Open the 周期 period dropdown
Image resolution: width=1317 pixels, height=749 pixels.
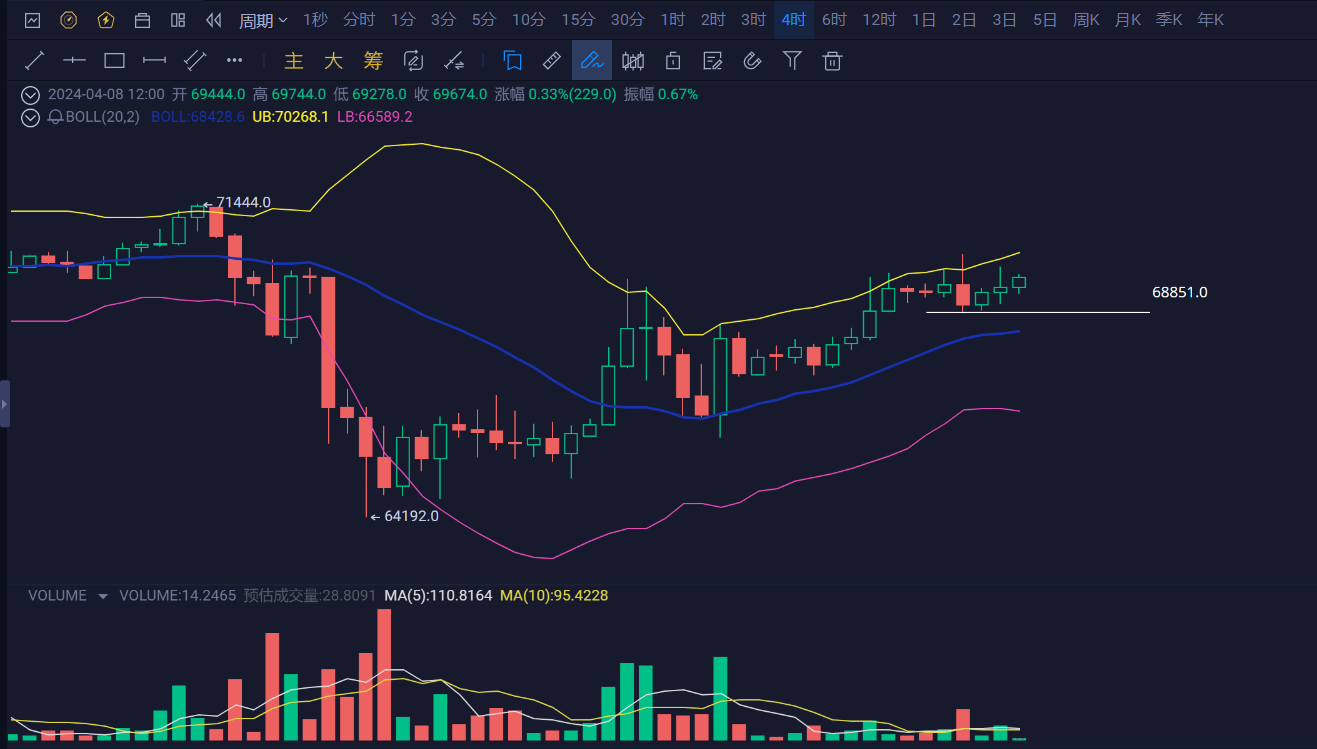pos(263,20)
